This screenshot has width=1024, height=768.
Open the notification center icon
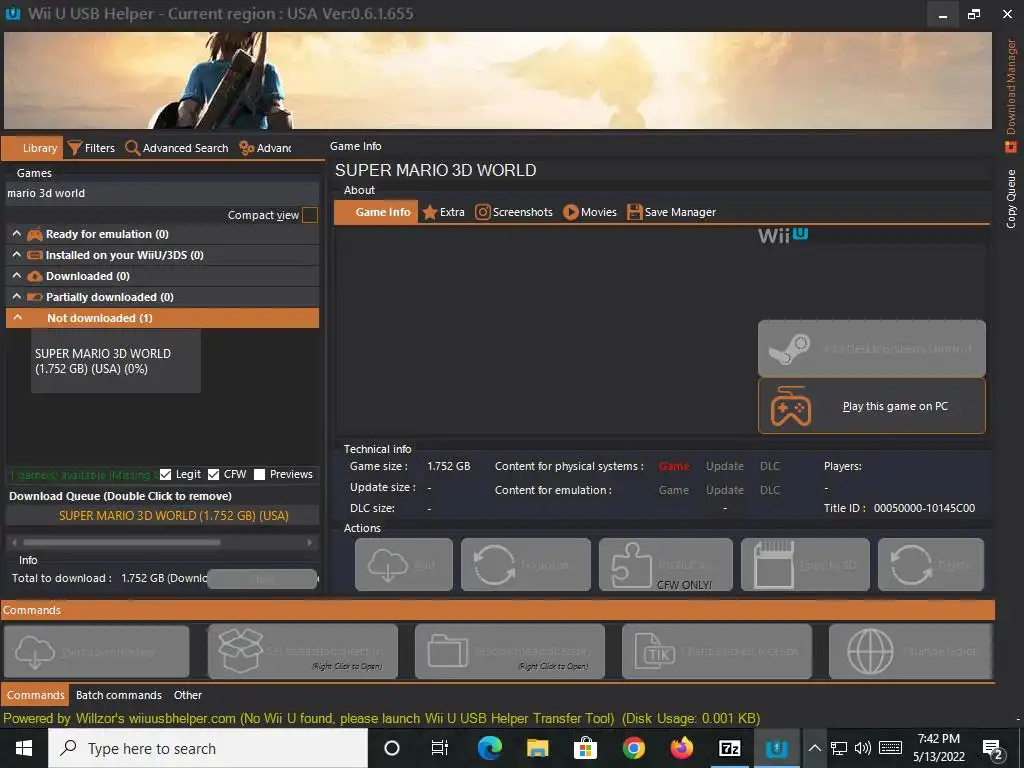(x=993, y=748)
